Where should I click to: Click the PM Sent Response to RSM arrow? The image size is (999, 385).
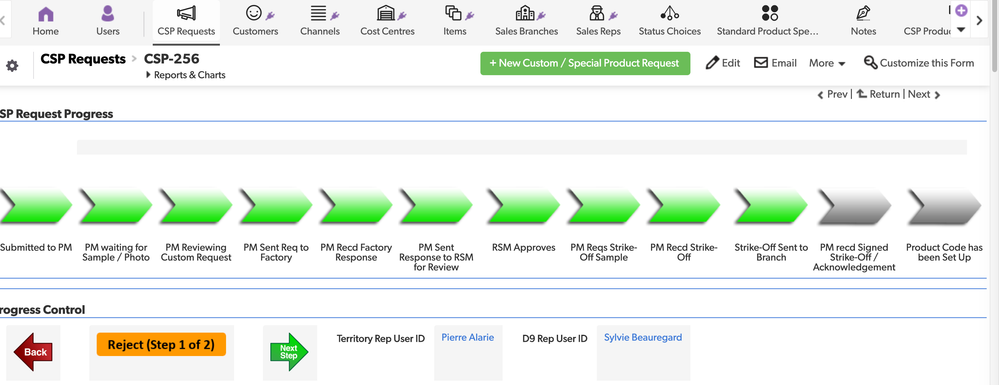(436, 207)
